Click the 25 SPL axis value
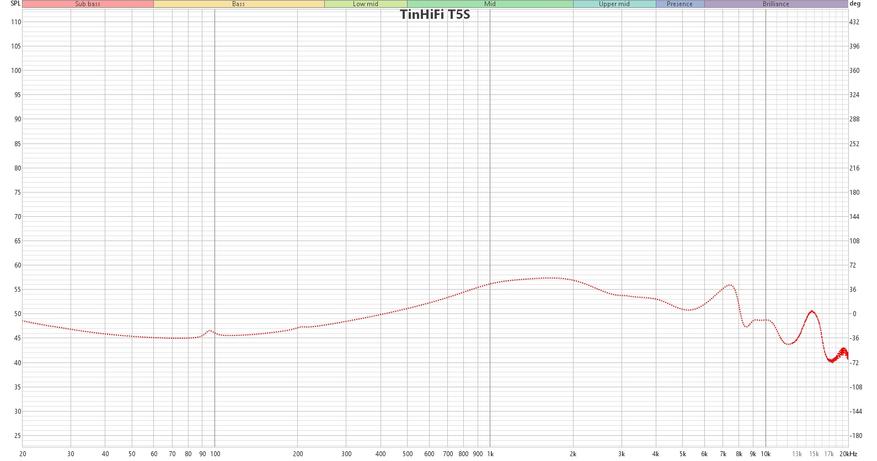877x461 pixels. point(17,436)
